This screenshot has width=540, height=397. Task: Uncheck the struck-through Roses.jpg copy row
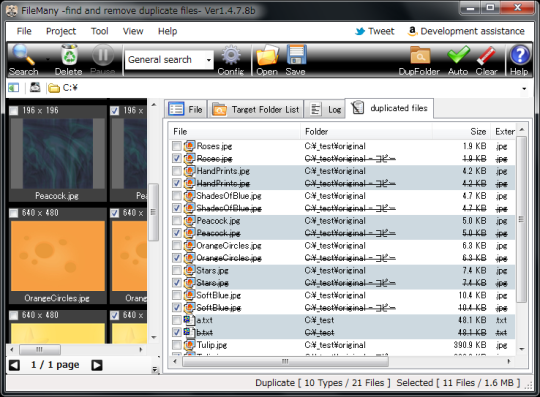(x=177, y=158)
